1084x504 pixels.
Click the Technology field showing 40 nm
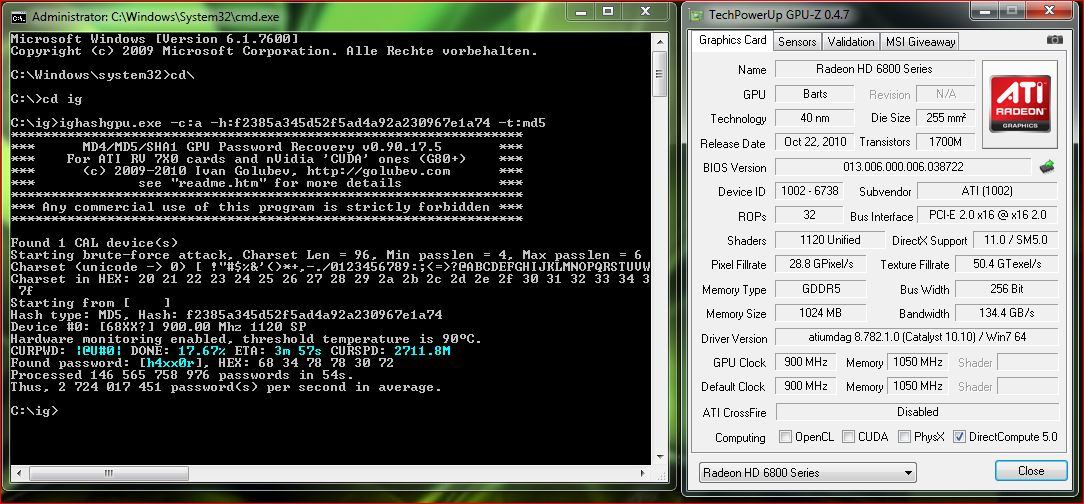(x=814, y=118)
